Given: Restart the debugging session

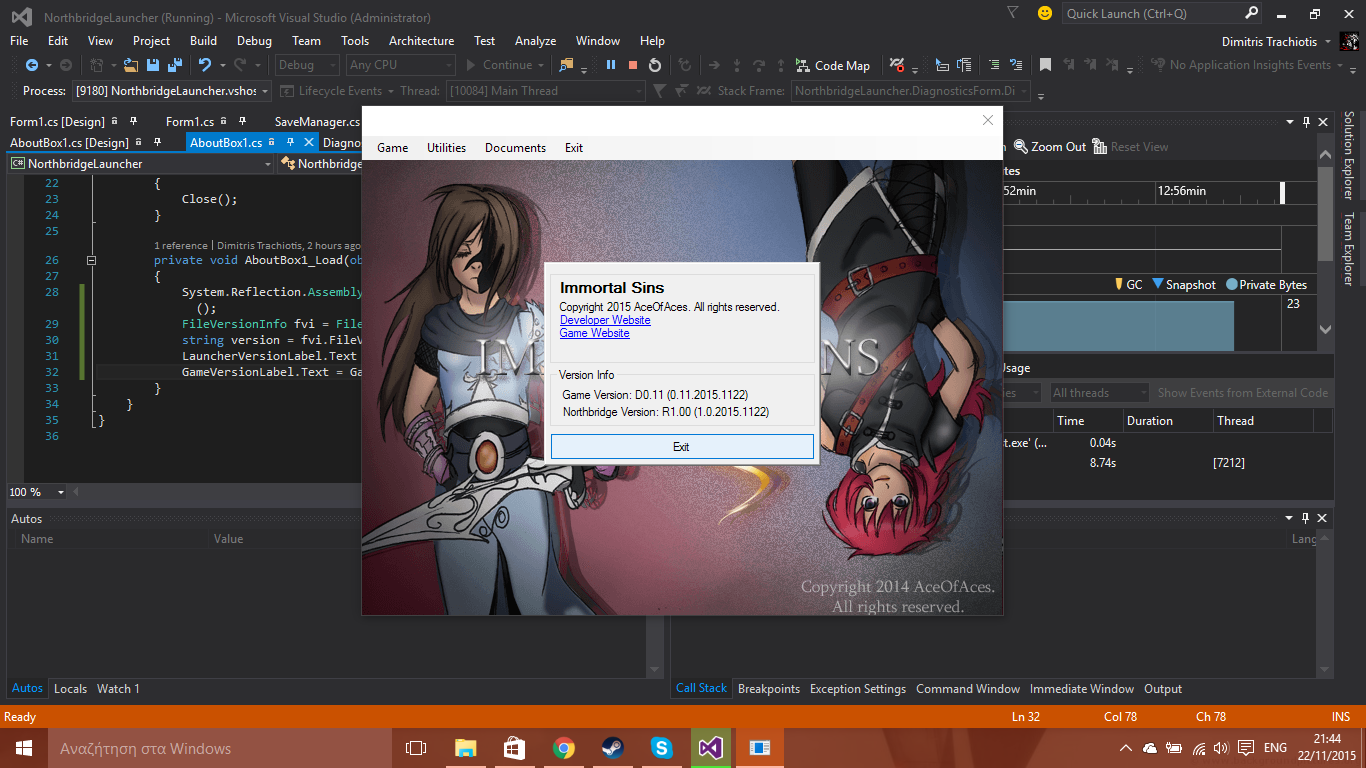Looking at the screenshot, I should pyautogui.click(x=655, y=65).
